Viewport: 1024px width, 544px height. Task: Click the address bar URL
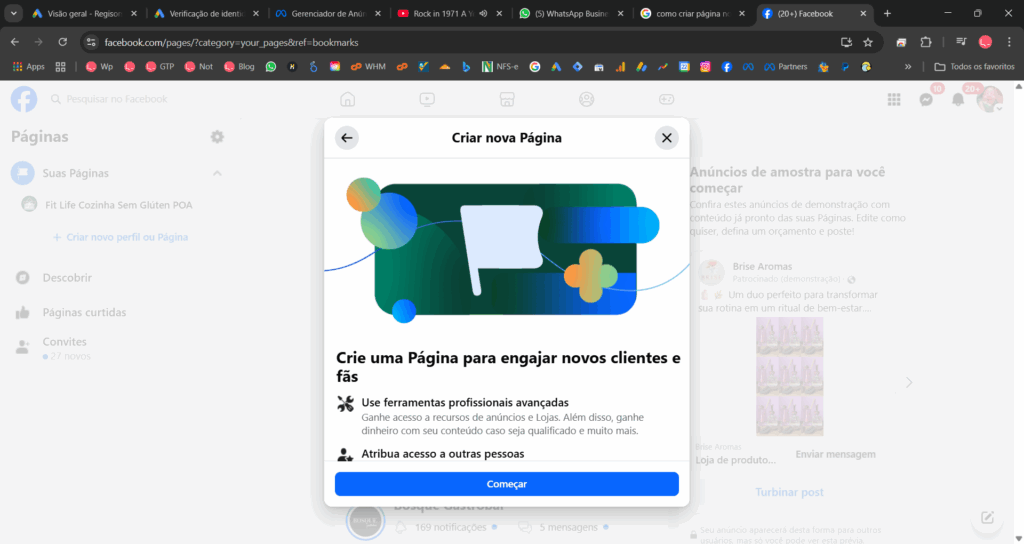(231, 42)
